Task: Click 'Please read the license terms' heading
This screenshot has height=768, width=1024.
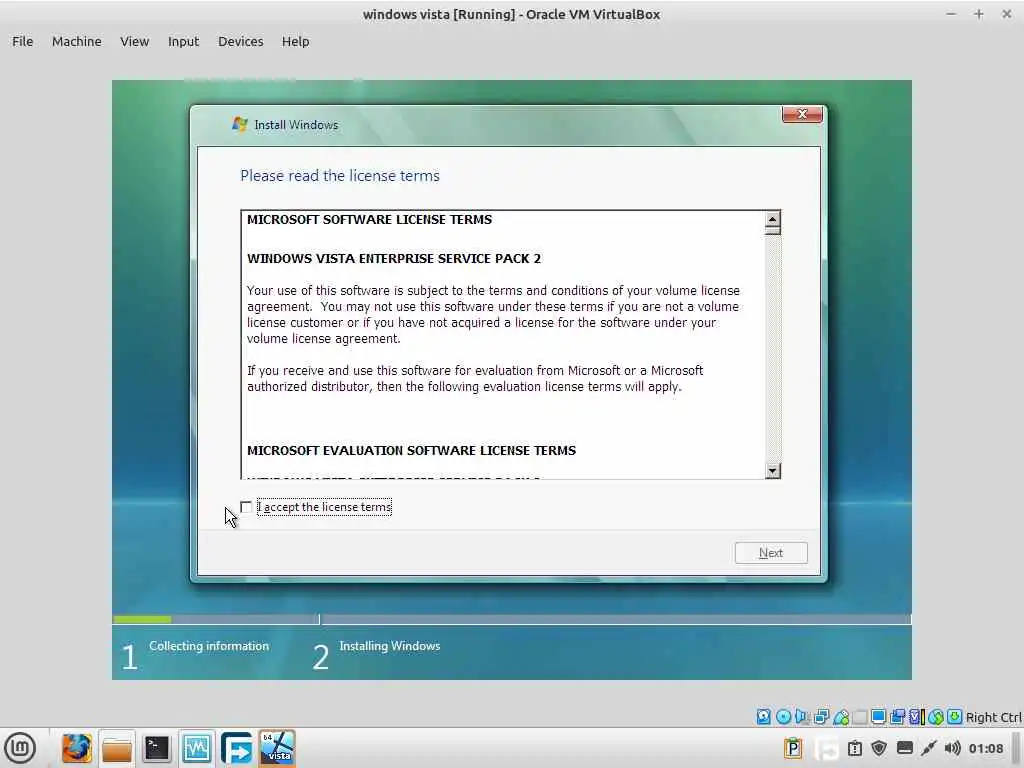Action: click(x=340, y=176)
